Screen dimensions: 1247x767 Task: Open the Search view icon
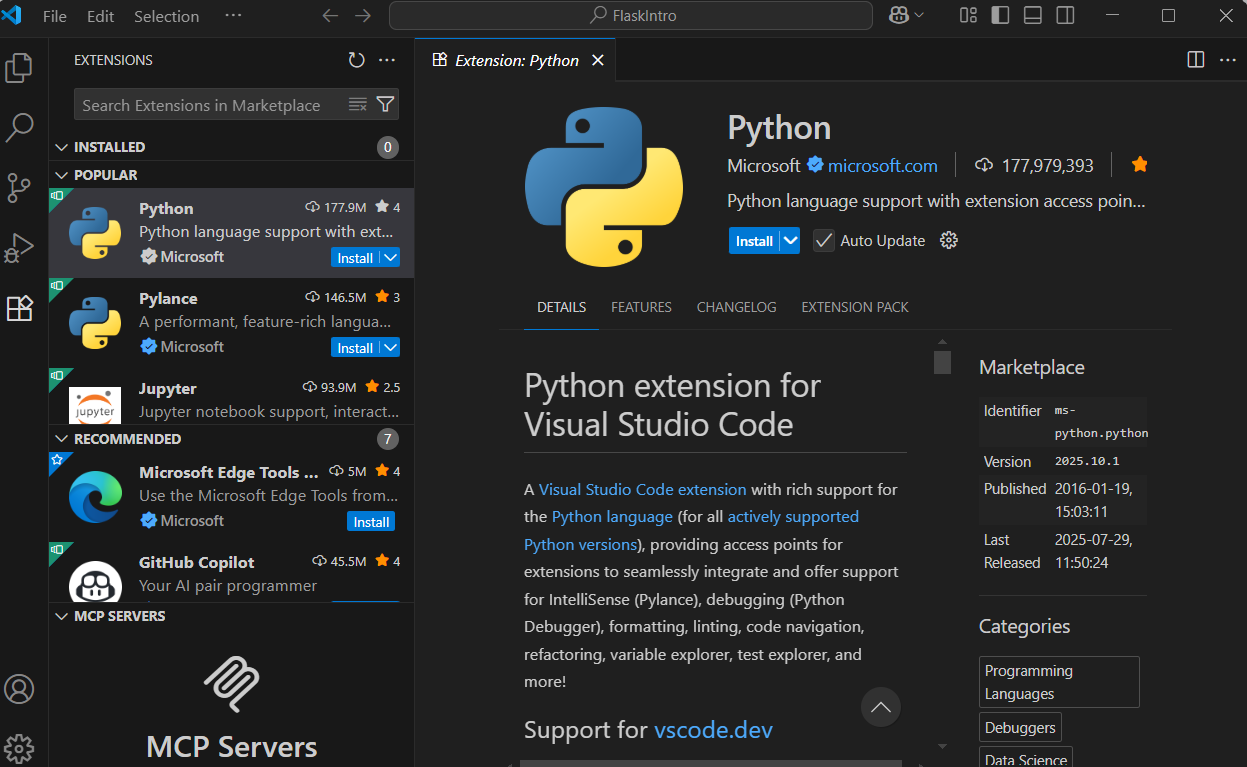(19, 128)
